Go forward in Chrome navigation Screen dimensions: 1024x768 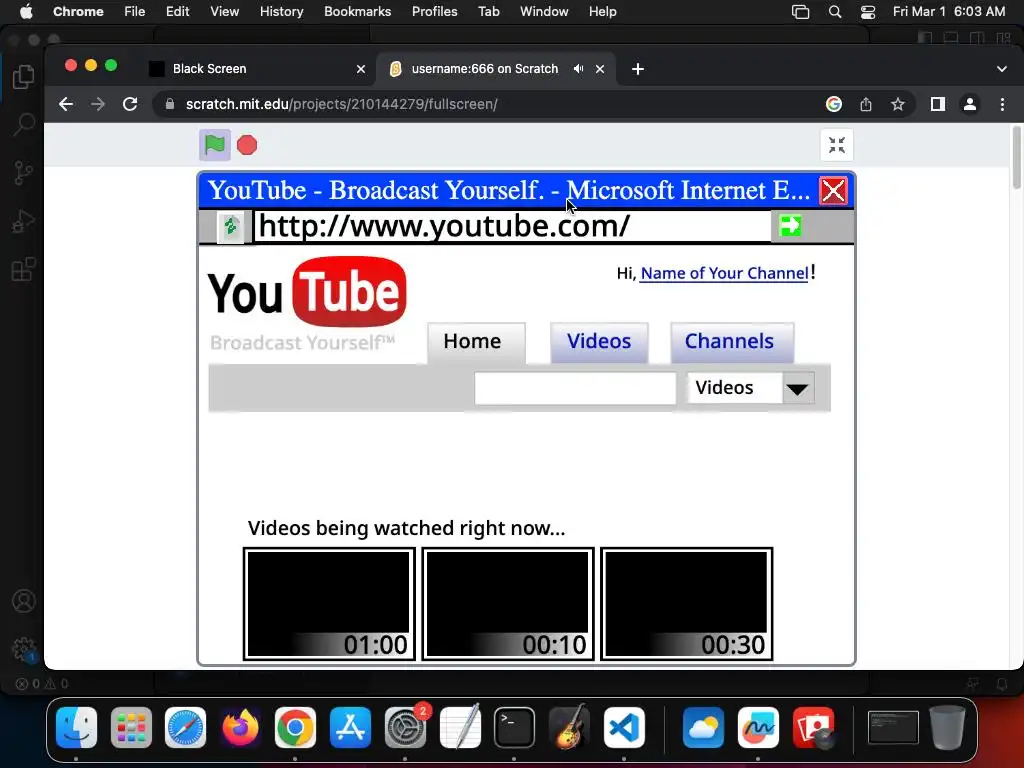click(98, 104)
